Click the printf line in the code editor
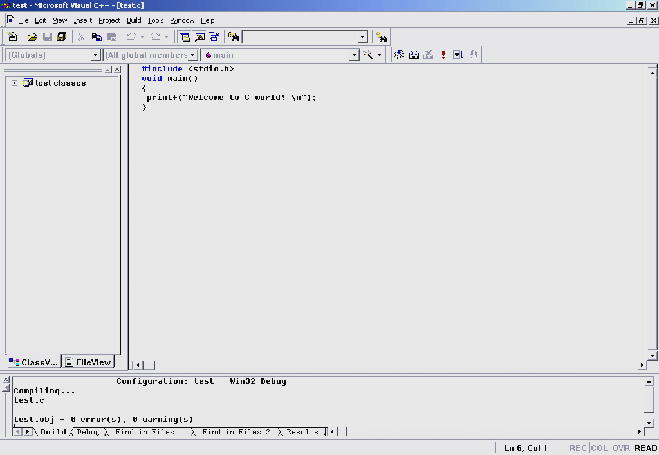 [231, 97]
